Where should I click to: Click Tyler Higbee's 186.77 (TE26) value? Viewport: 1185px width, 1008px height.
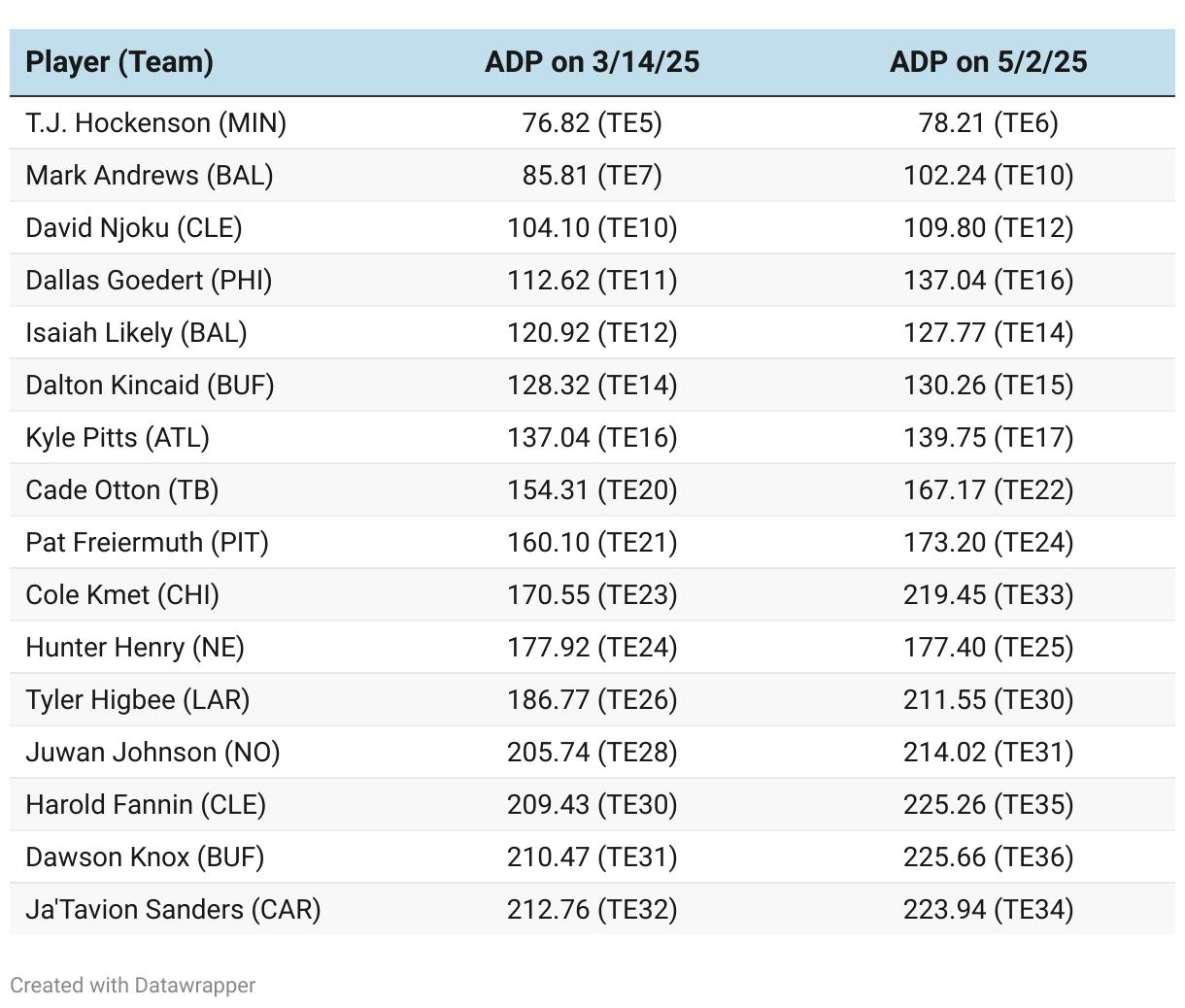point(592,700)
